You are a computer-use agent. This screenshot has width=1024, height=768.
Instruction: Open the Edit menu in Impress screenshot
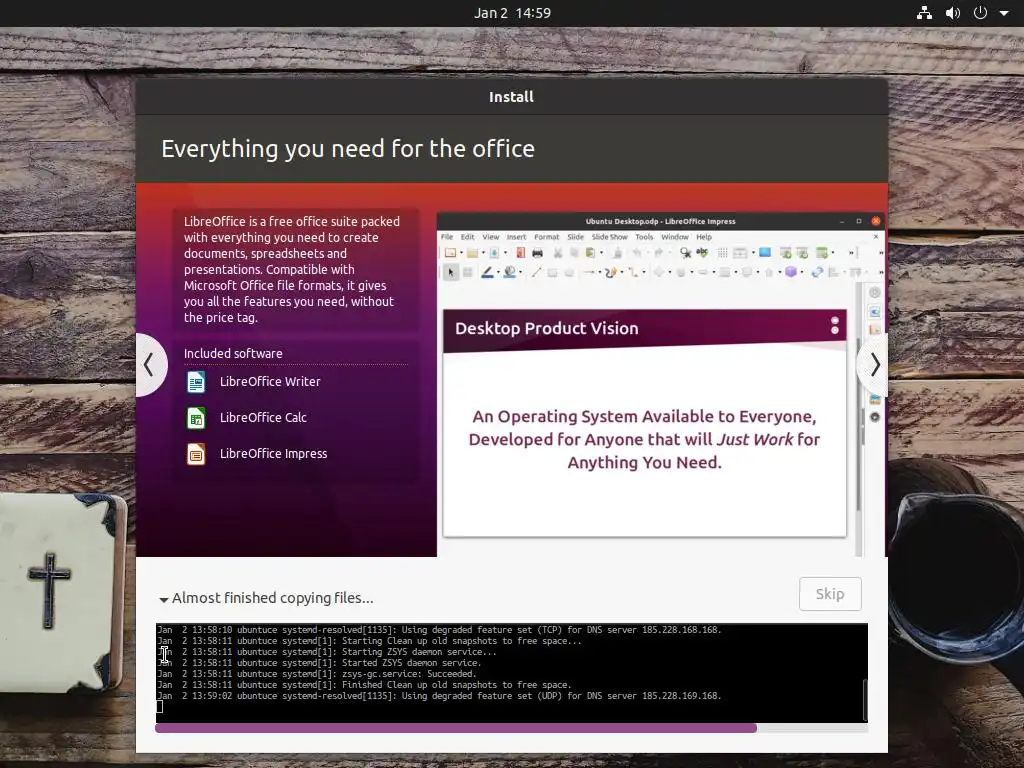[x=468, y=237]
